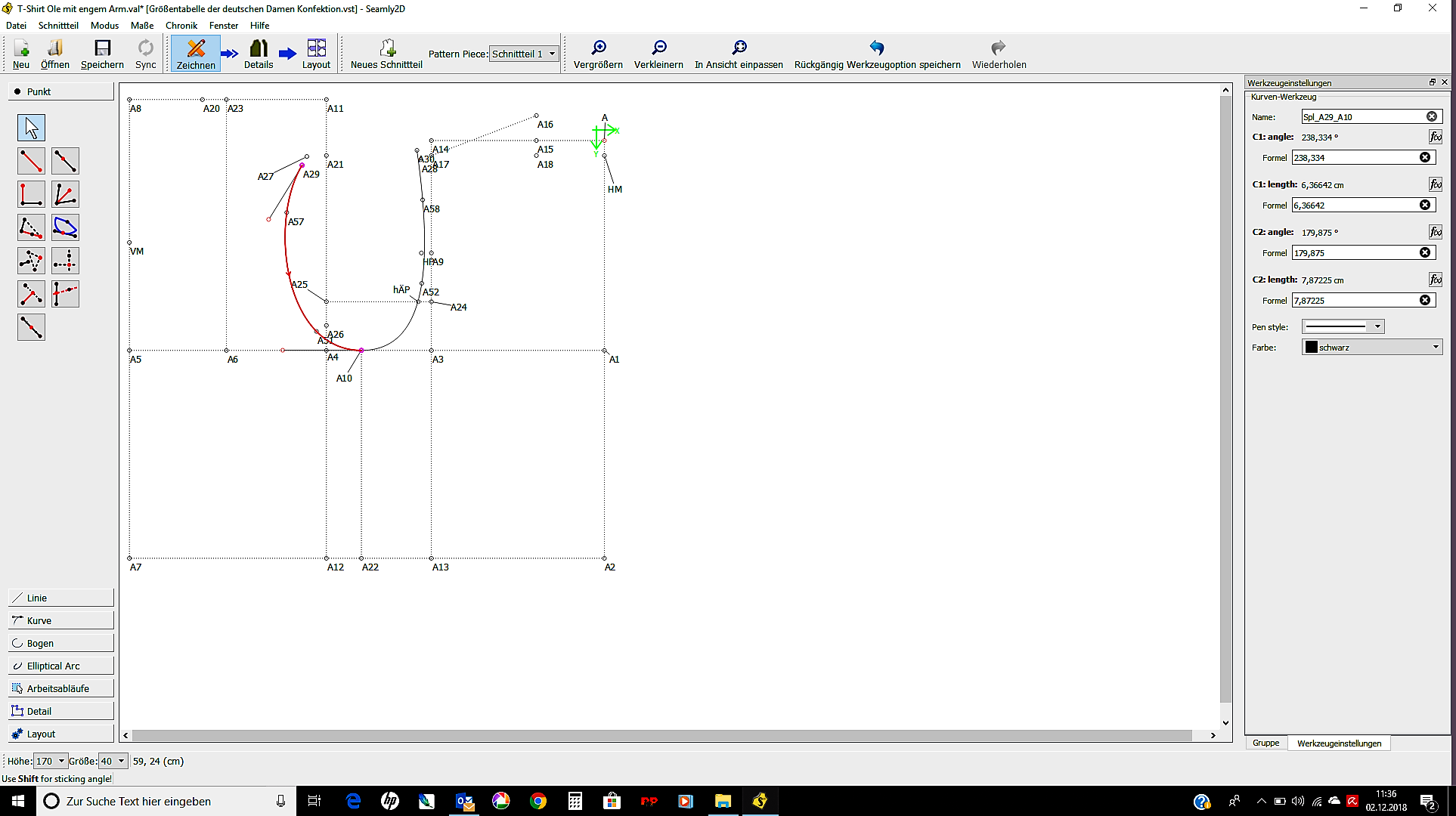This screenshot has height=816, width=1456.
Task: Select the arrow pointer tool
Action: 31,128
